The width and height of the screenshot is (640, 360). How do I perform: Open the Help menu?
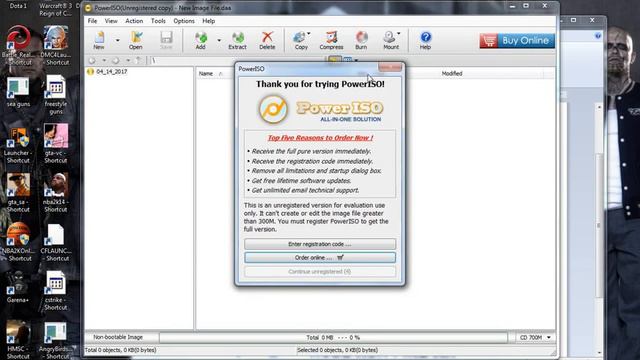(x=209, y=21)
